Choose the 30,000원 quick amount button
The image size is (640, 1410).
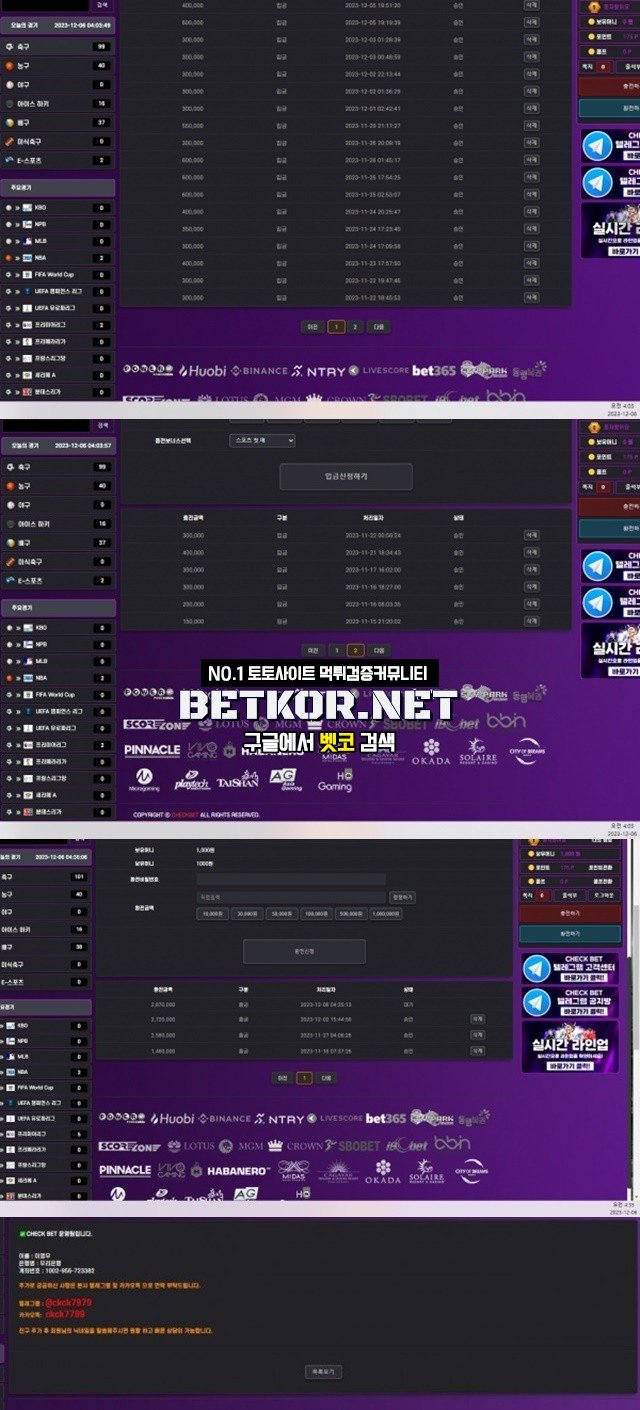pos(246,913)
